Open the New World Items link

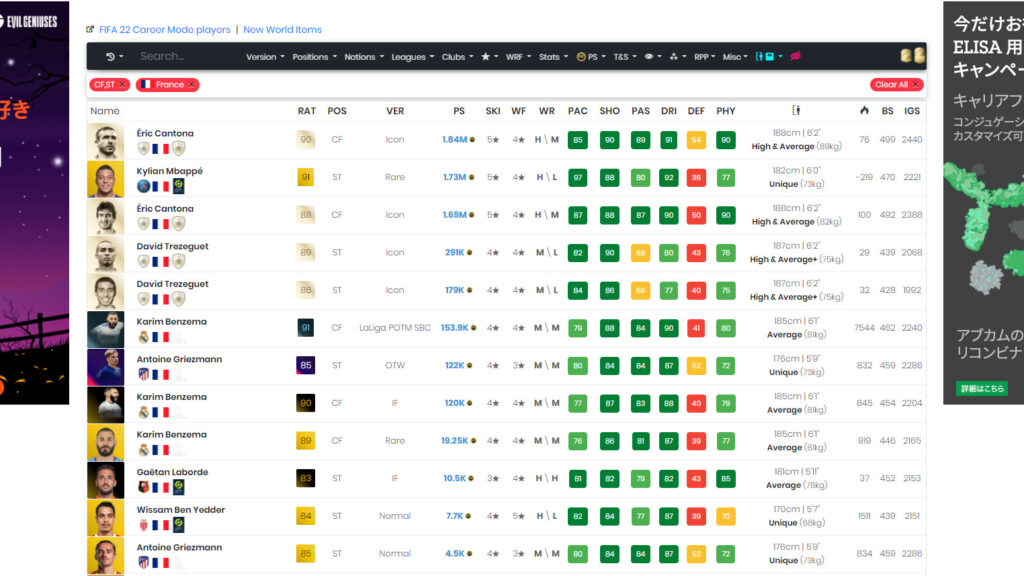click(282, 29)
